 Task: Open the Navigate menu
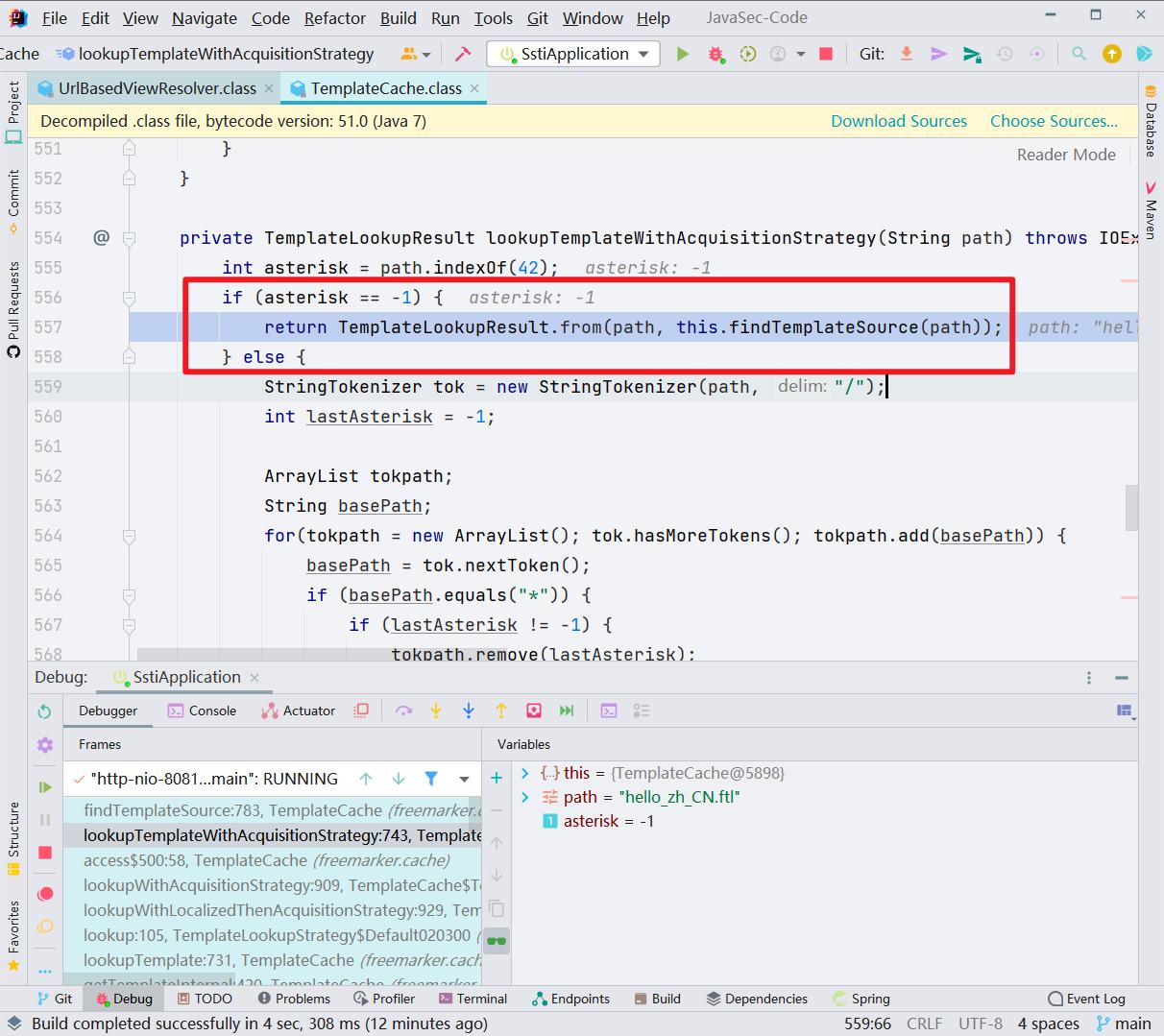click(204, 17)
